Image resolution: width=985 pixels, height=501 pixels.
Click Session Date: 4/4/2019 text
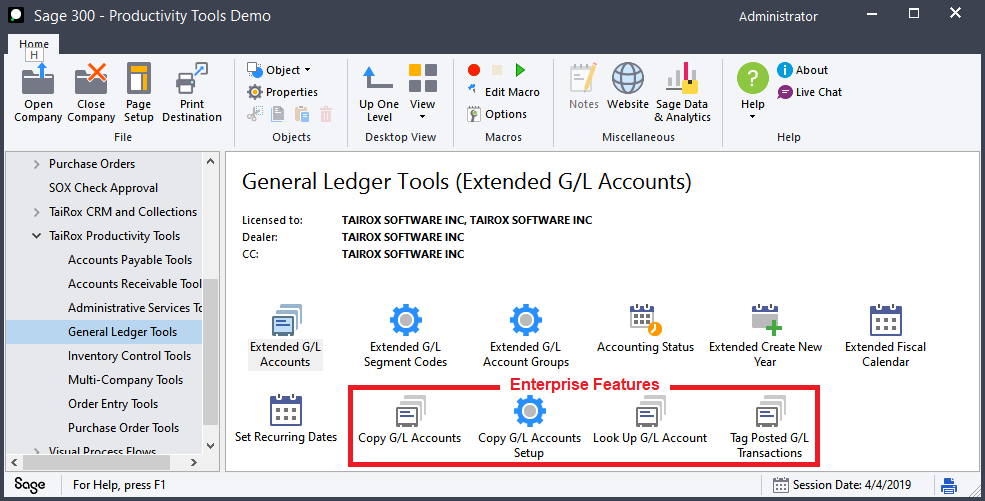tap(852, 485)
